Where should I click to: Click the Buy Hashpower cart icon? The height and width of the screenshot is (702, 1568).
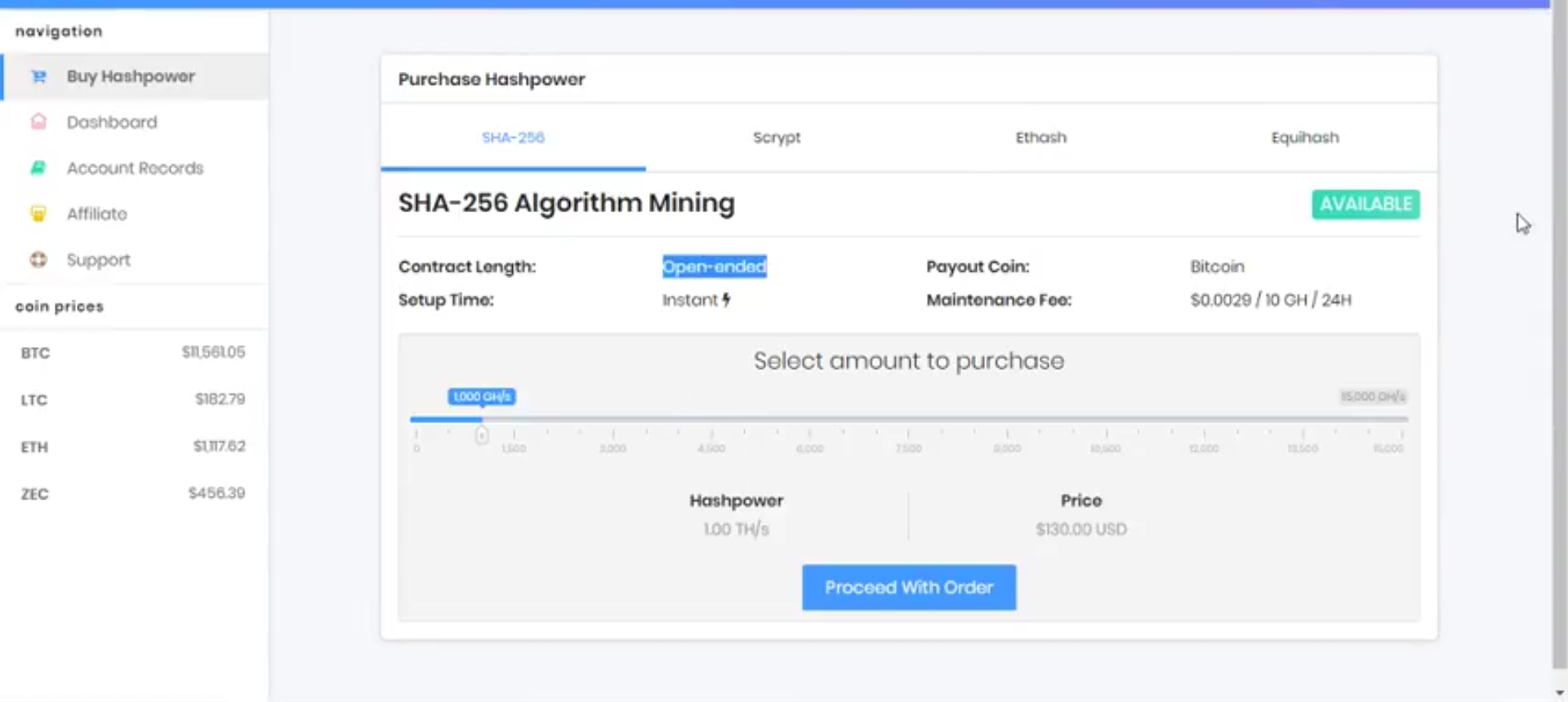[x=38, y=77]
